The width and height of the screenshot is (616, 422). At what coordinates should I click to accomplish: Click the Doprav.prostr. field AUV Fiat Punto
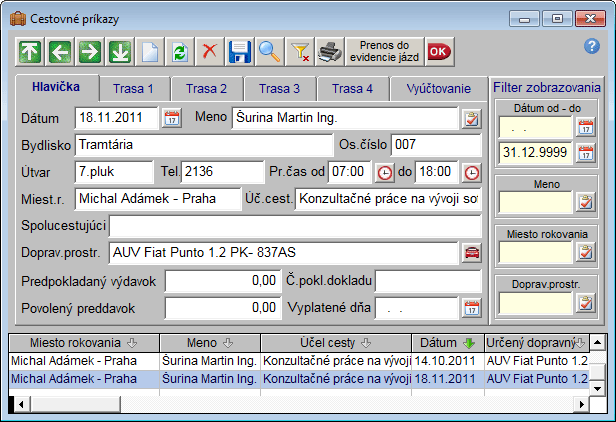(x=284, y=253)
